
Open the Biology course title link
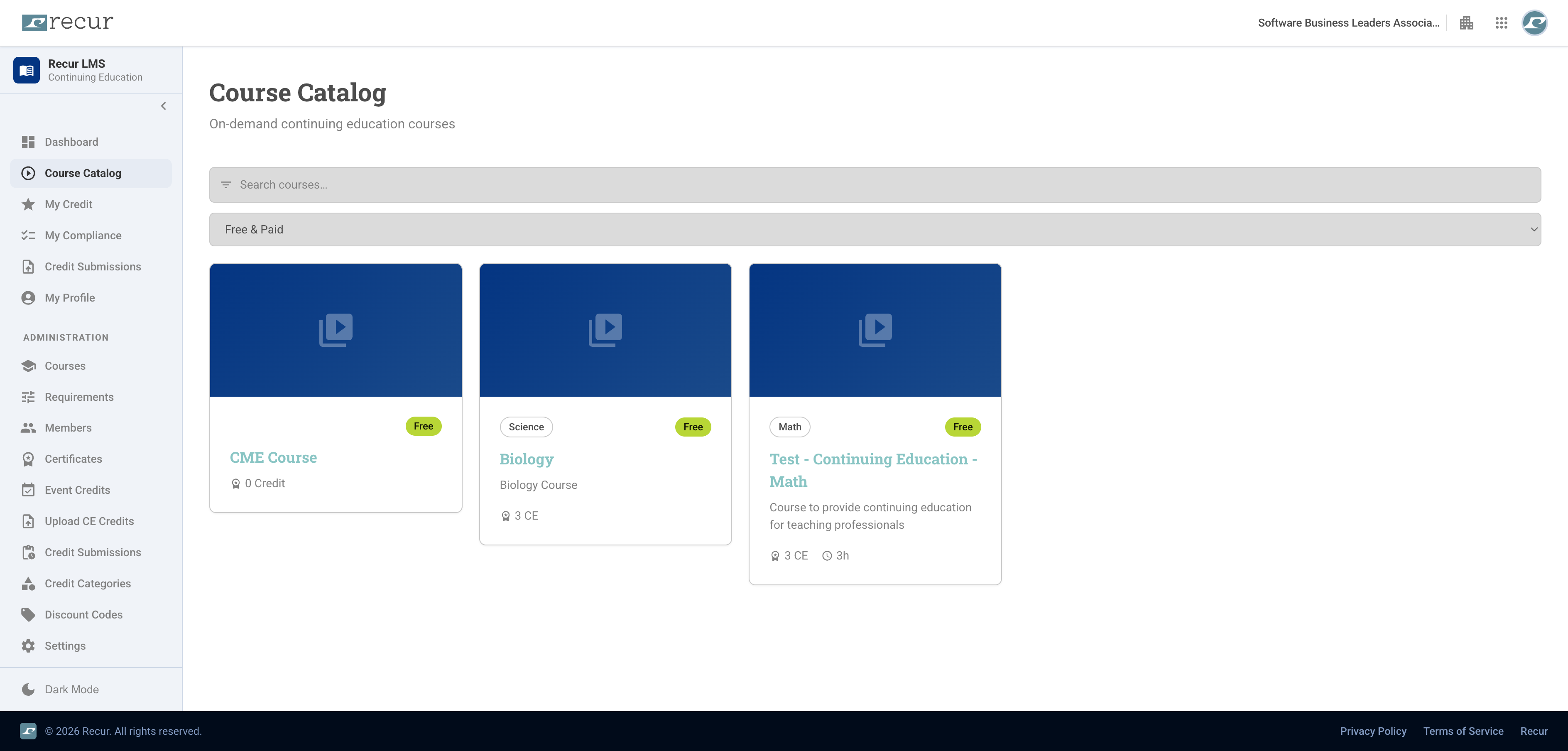527,459
